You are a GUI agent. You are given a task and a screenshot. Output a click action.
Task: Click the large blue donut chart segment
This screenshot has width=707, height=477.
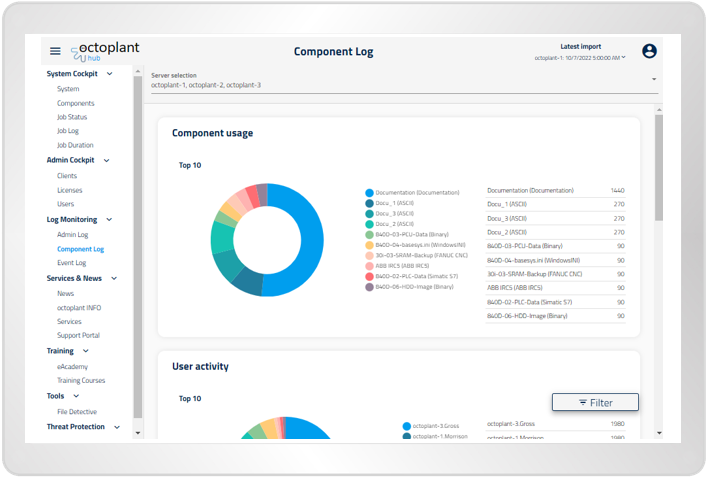click(311, 240)
